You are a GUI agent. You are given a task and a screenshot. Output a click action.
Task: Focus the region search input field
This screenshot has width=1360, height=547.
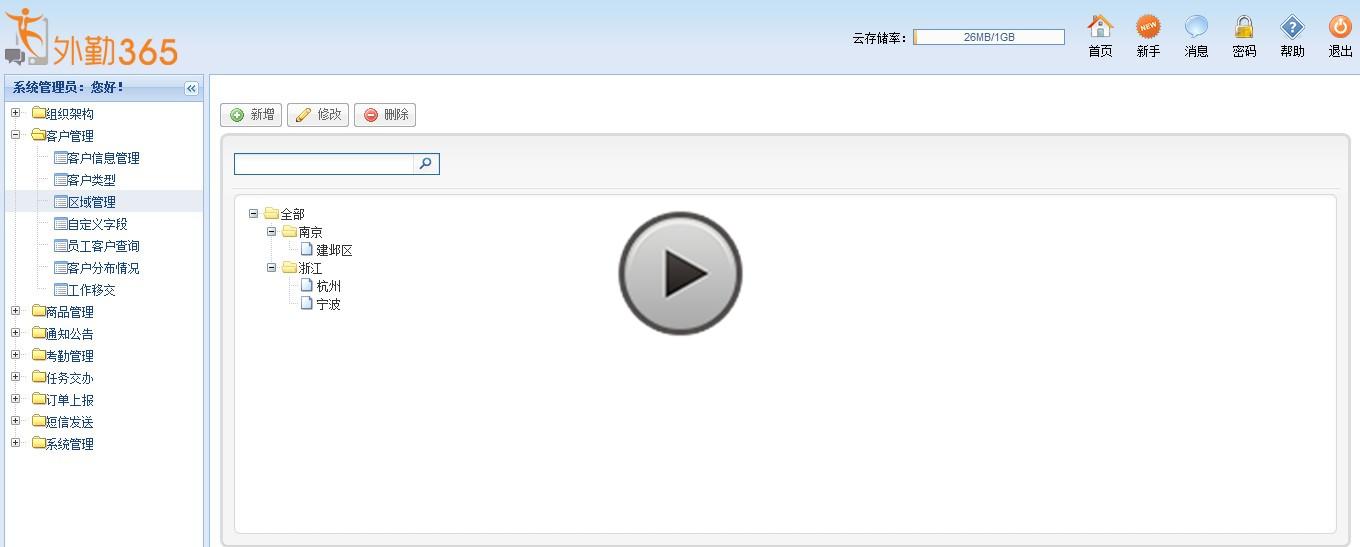pos(323,164)
